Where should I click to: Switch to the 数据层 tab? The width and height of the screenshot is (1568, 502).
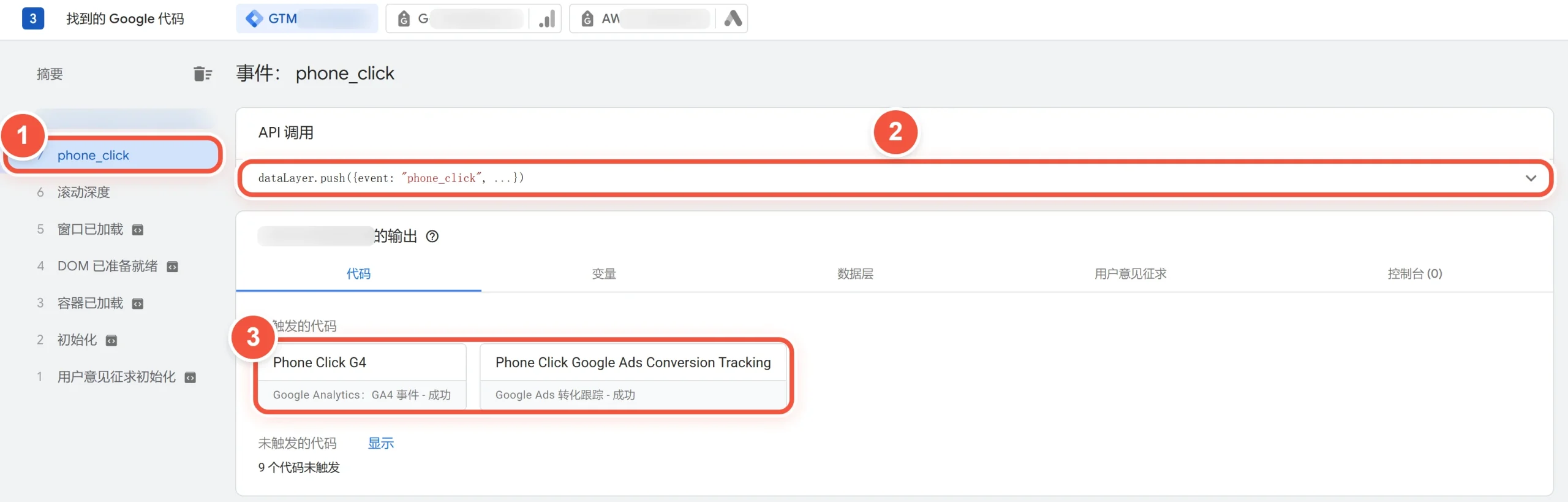(855, 273)
